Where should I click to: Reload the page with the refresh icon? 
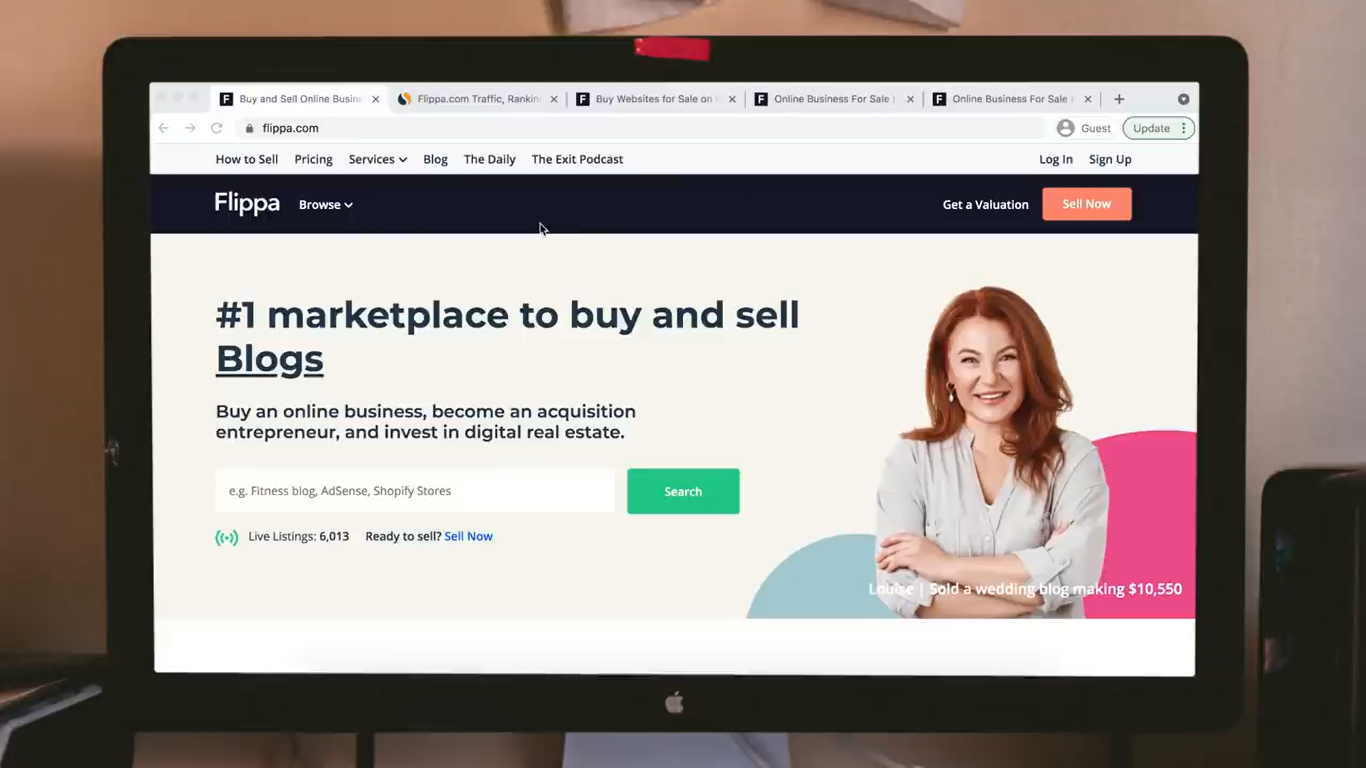pos(216,128)
